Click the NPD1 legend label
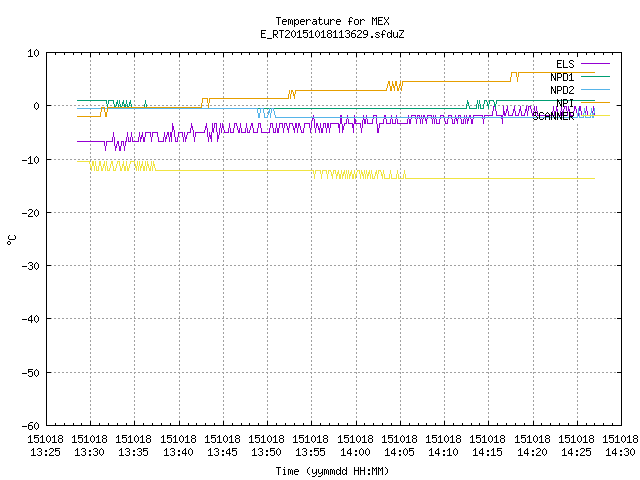 point(562,77)
